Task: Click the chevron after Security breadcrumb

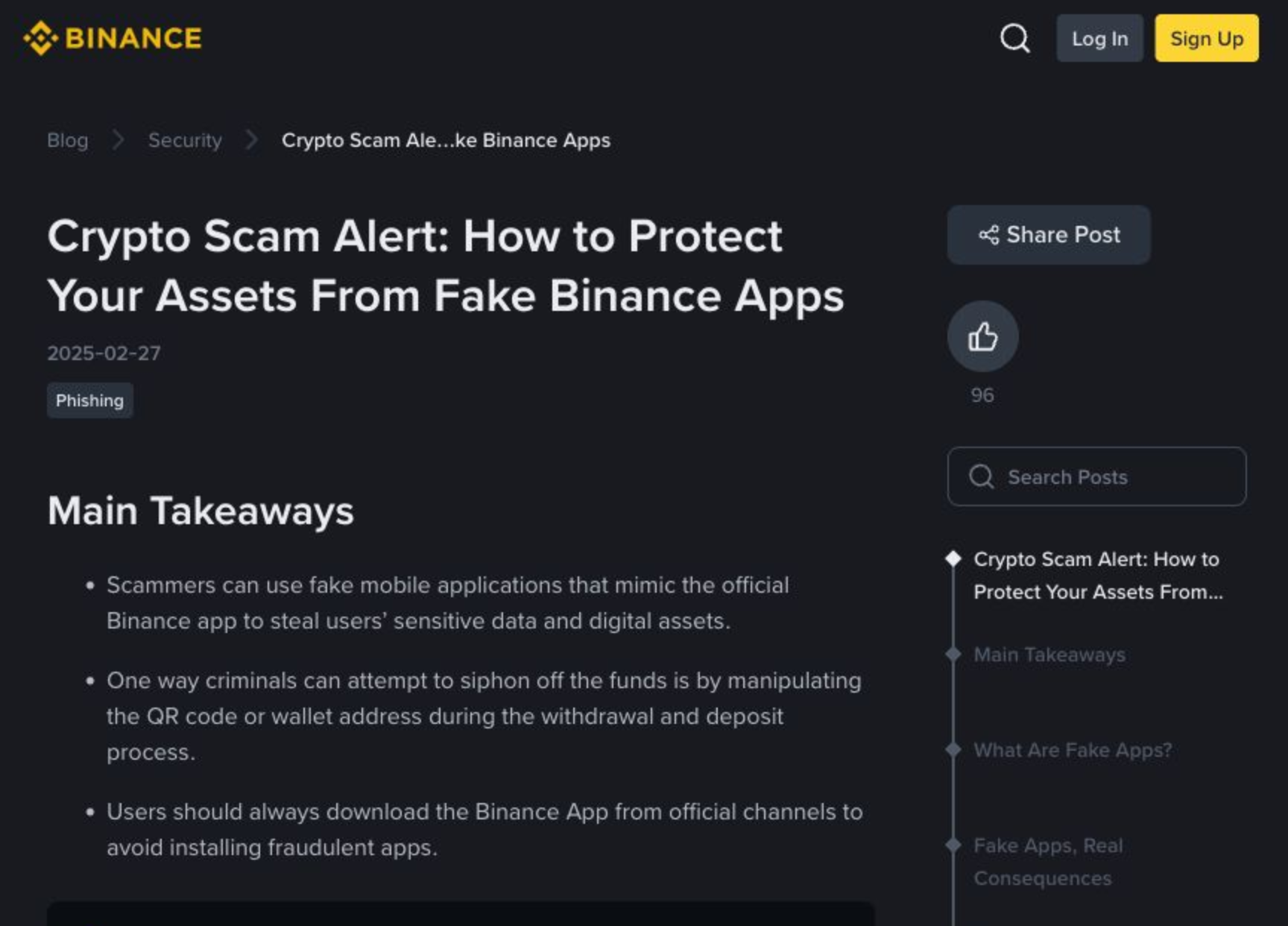Action: 252,139
